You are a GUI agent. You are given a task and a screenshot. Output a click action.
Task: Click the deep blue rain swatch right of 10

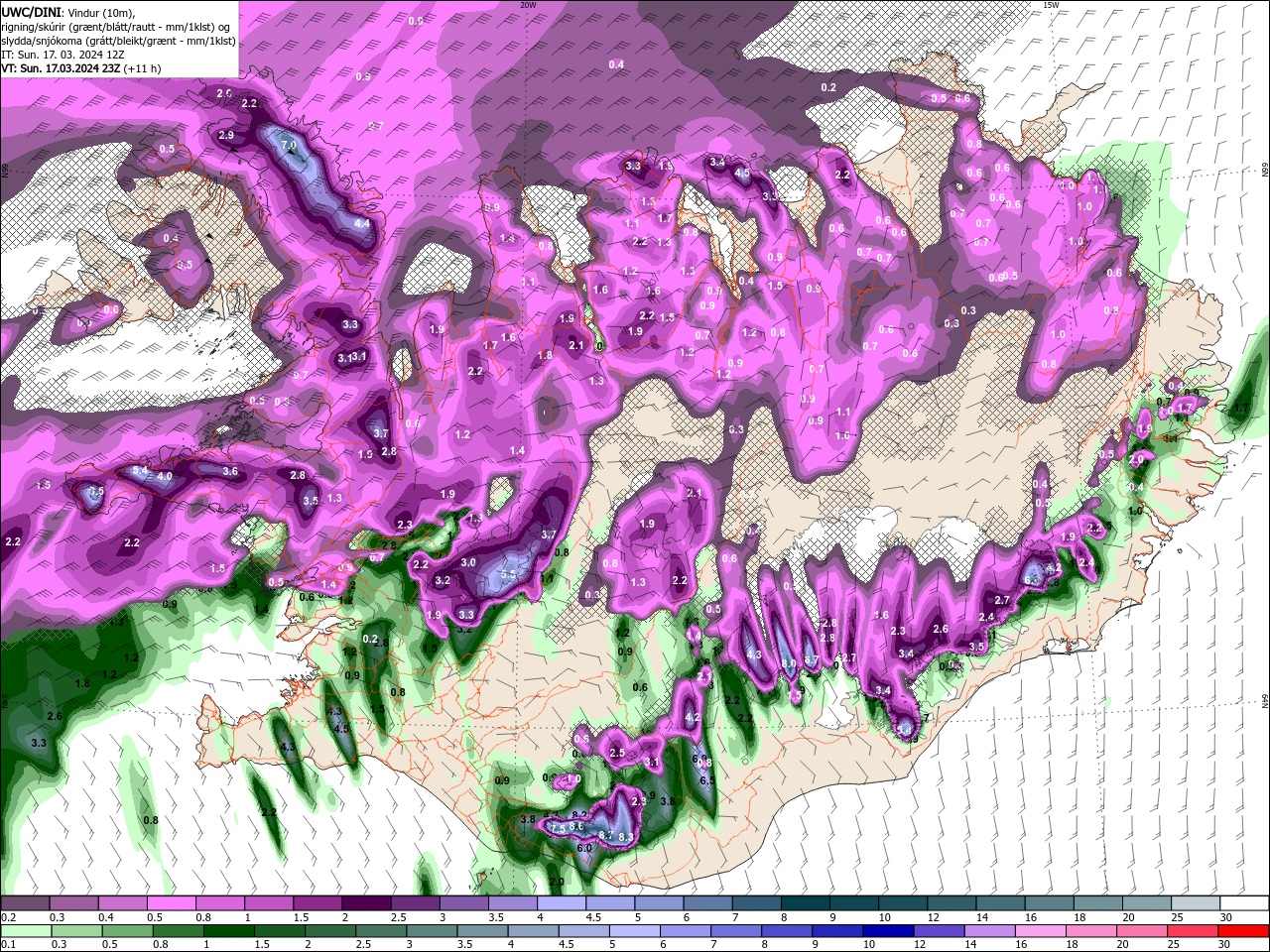(889, 931)
